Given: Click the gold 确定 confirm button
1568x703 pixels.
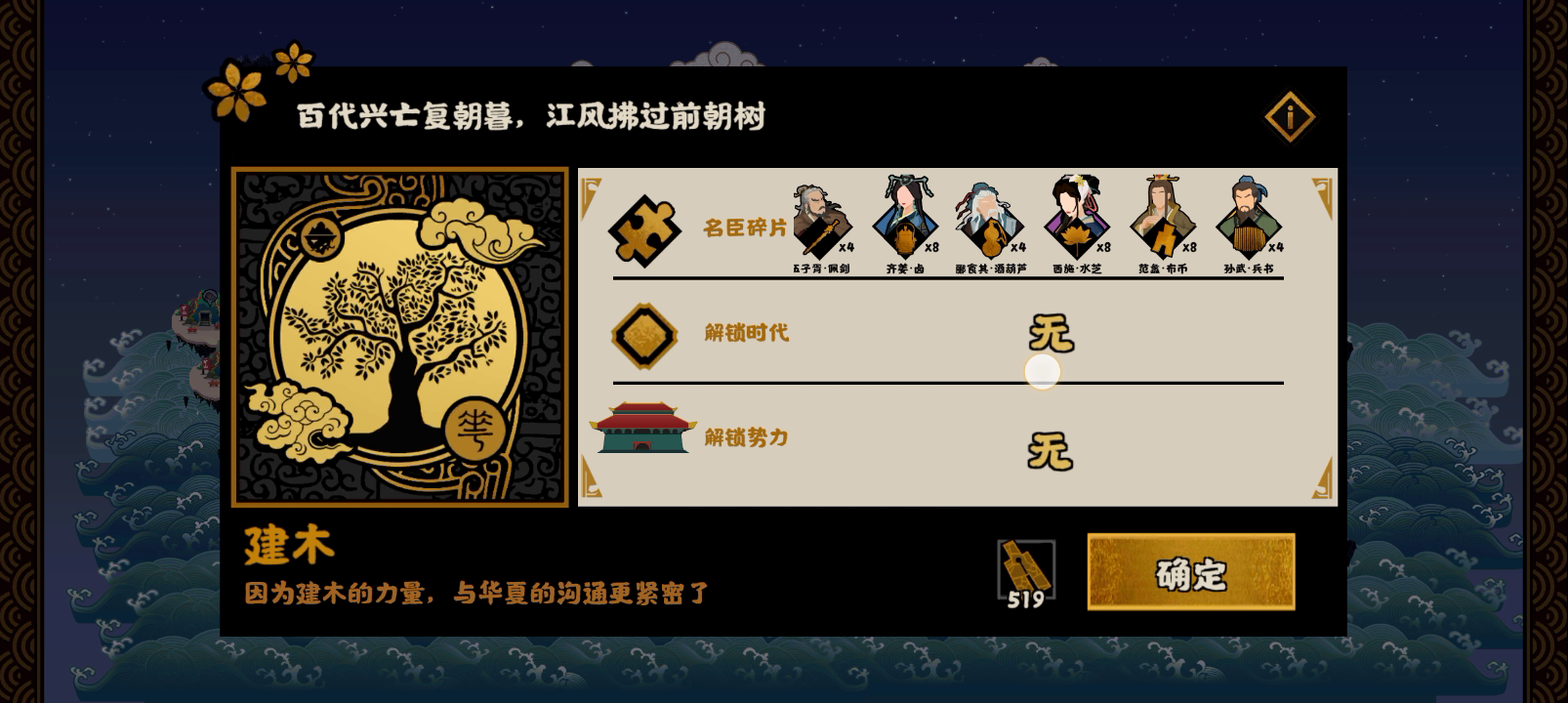Looking at the screenshot, I should pos(1191,572).
